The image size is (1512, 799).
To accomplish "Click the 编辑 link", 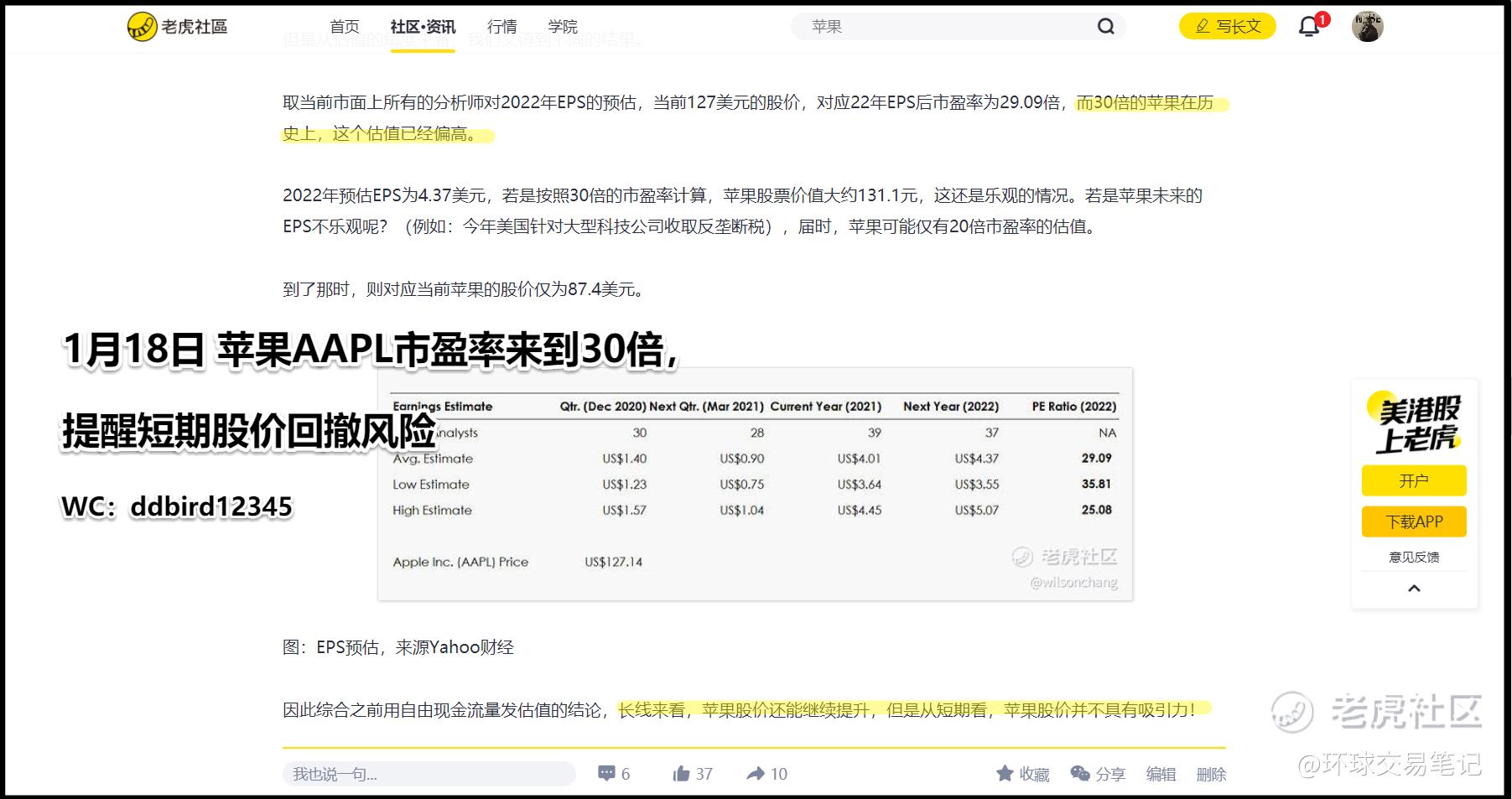I will [1161, 774].
